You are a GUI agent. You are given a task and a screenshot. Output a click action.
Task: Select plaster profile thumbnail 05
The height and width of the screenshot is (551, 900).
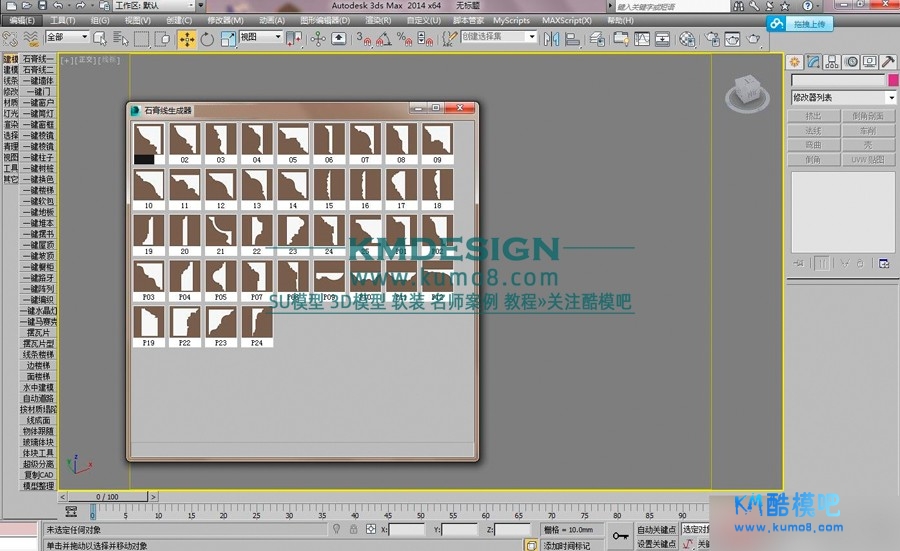[293, 144]
